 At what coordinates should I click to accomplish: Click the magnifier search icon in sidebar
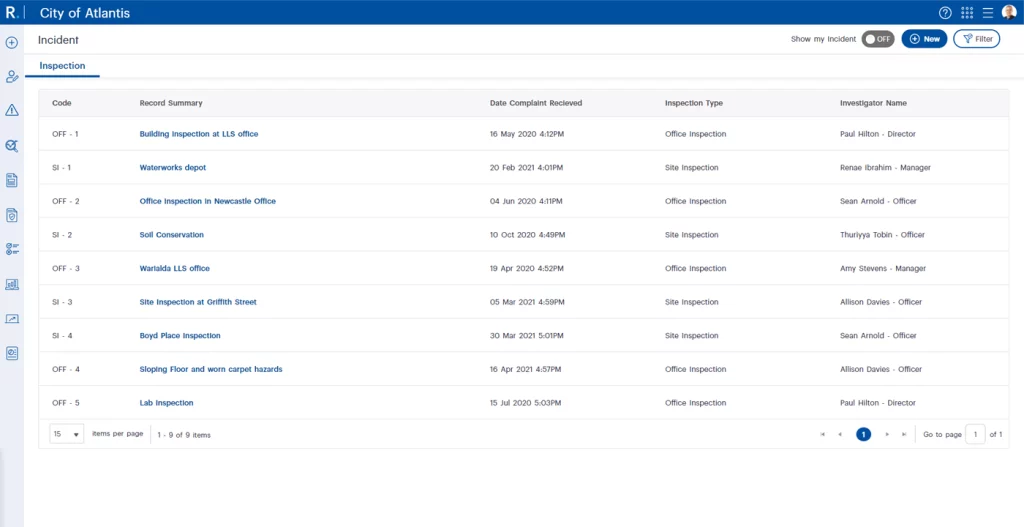[12, 146]
